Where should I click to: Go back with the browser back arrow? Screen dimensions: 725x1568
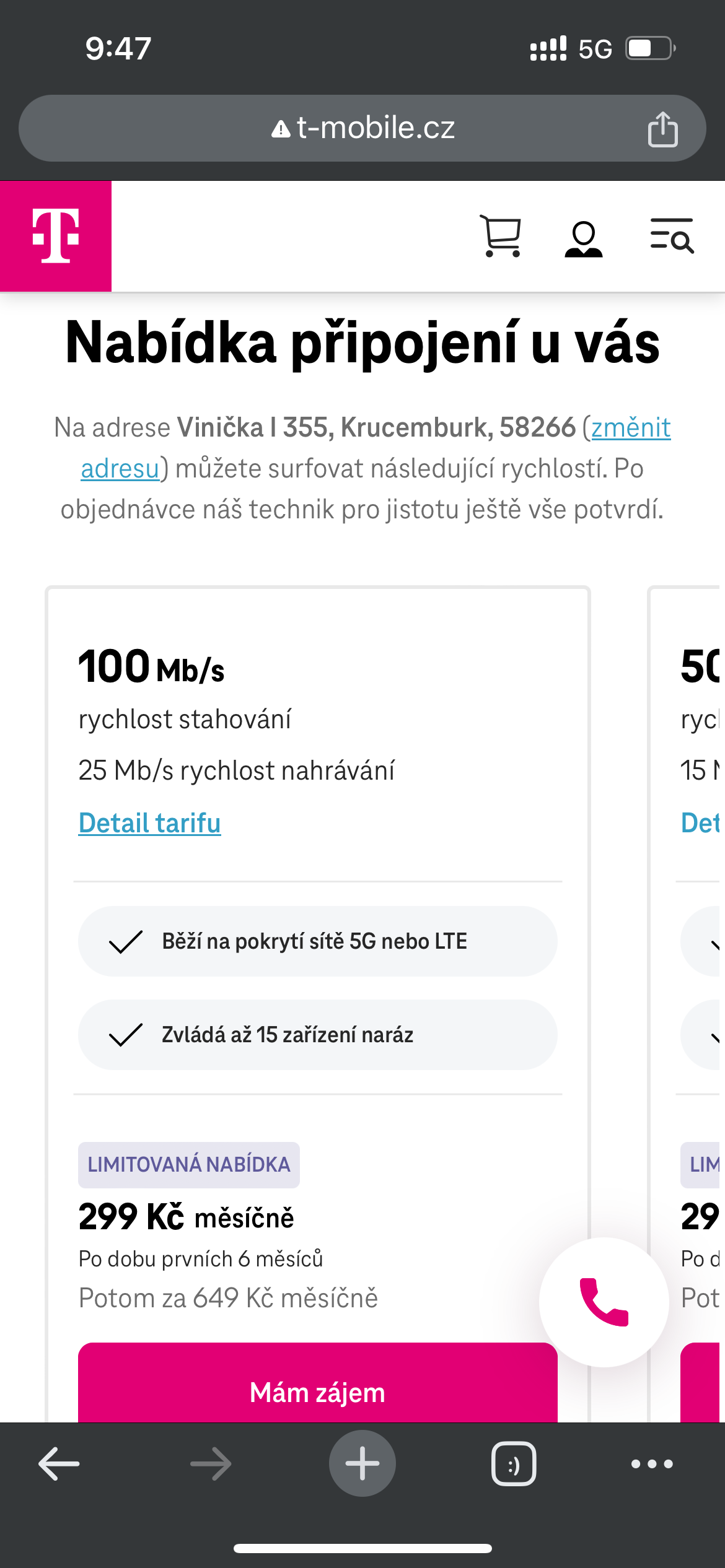coord(59,1464)
